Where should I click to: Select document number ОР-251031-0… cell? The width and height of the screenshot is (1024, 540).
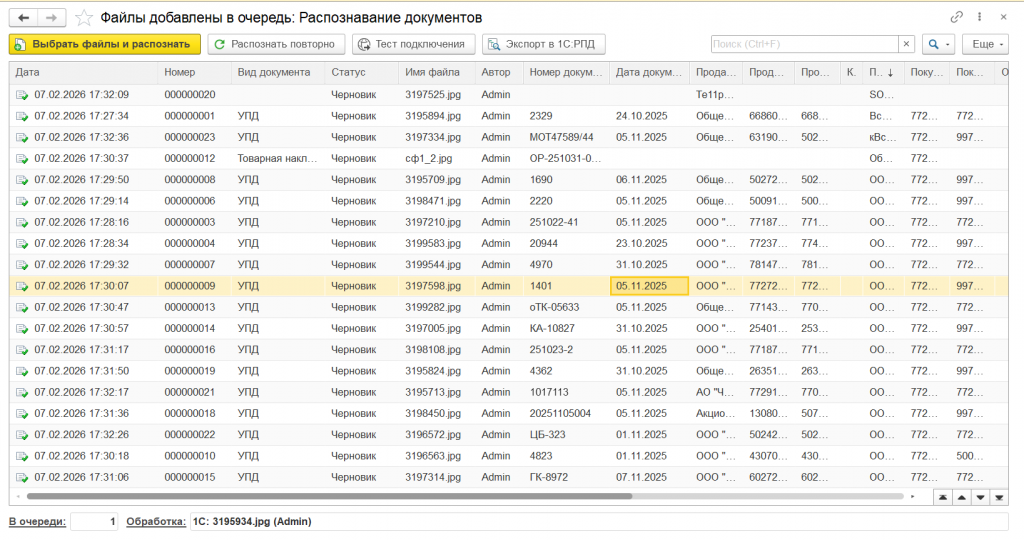coord(566,158)
